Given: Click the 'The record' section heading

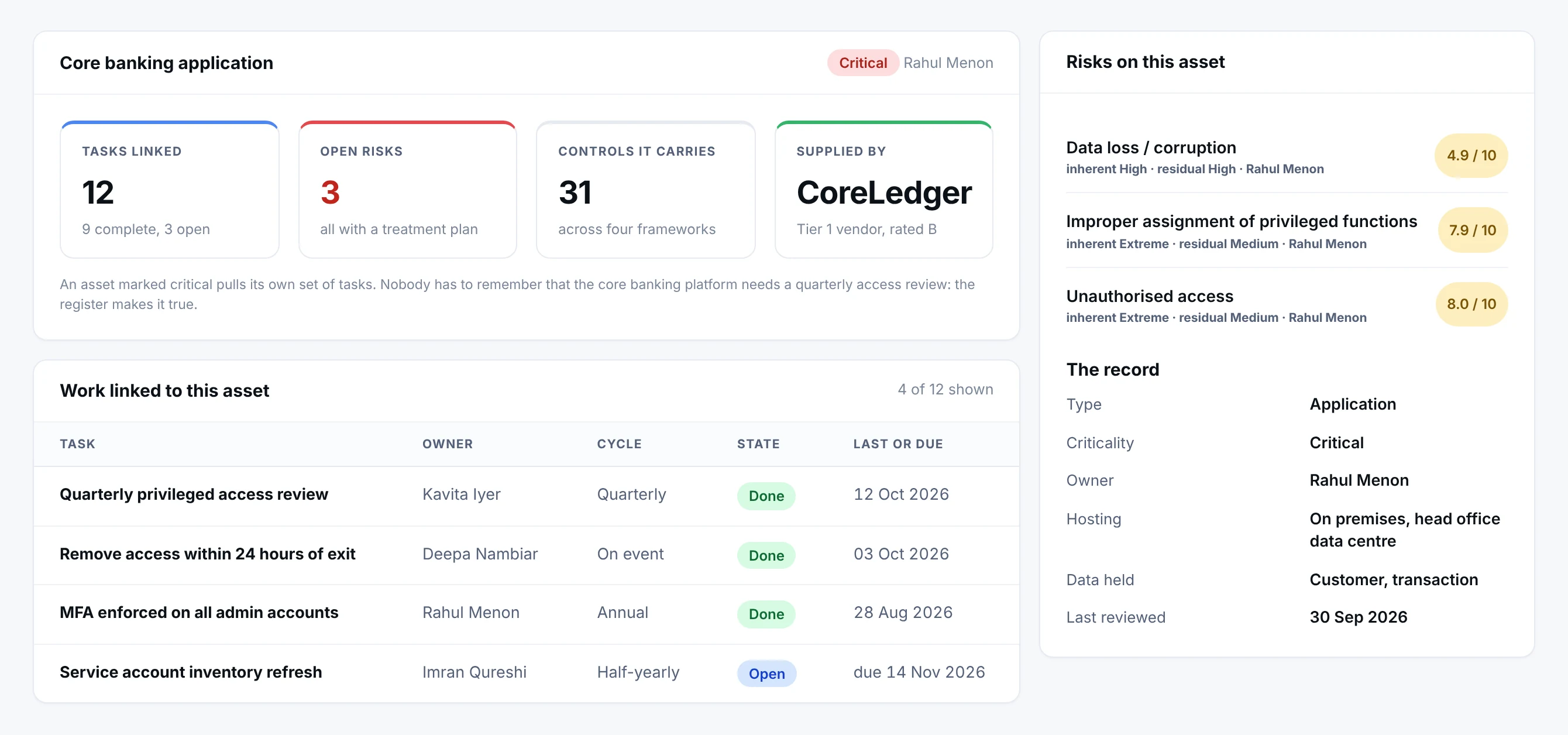Looking at the screenshot, I should [1112, 370].
